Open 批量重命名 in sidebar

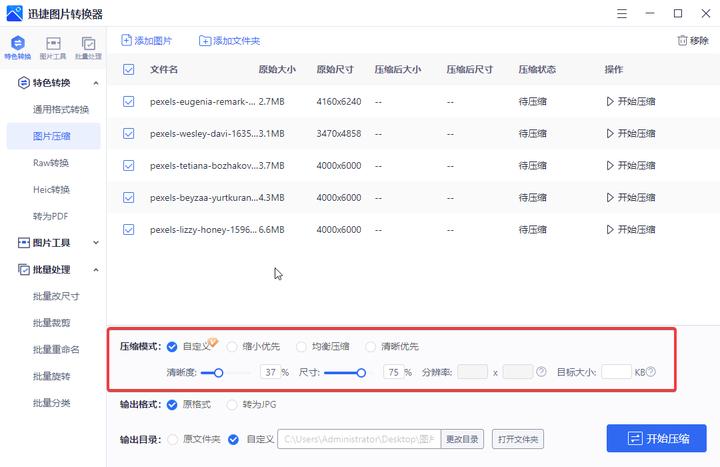(56, 349)
